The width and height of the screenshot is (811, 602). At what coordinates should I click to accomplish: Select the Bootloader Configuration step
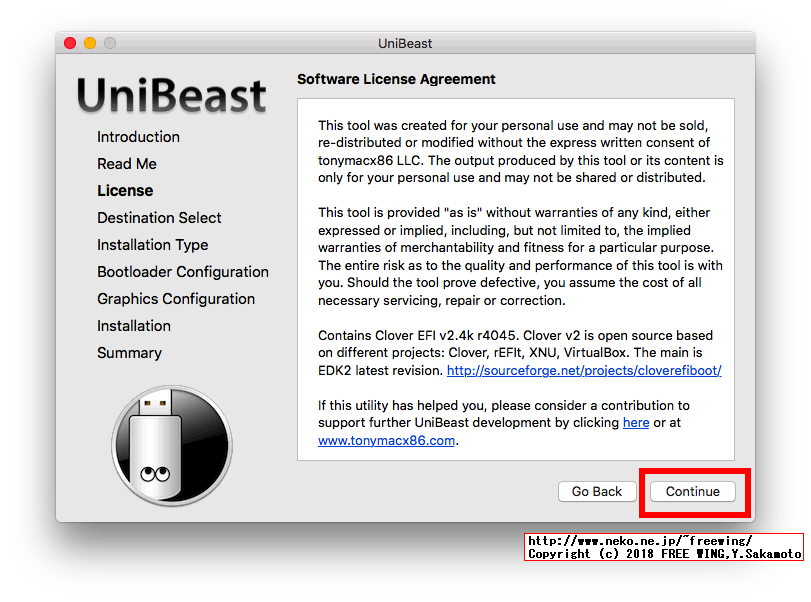pyautogui.click(x=183, y=271)
